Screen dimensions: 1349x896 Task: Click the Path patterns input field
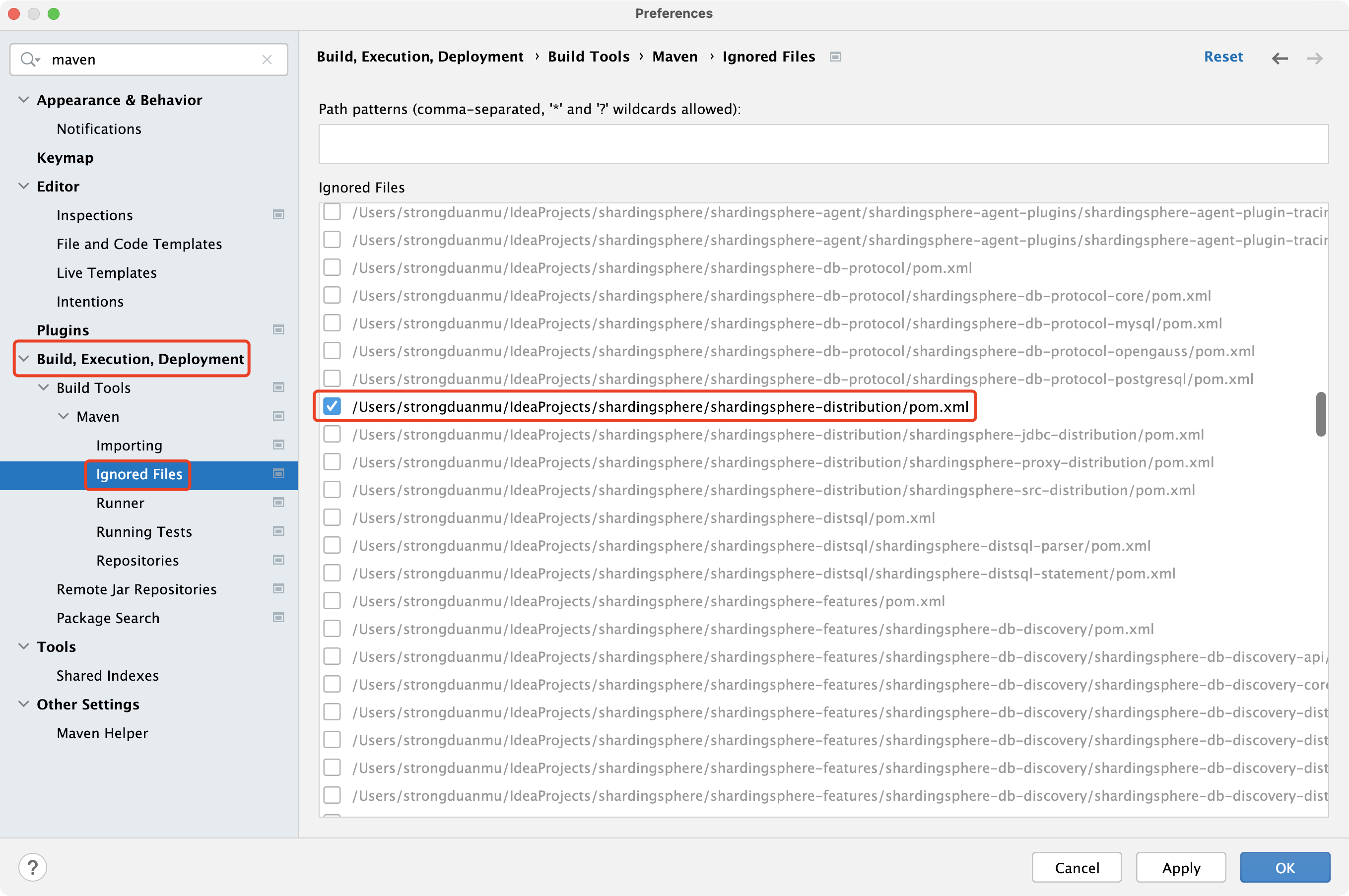click(x=823, y=144)
